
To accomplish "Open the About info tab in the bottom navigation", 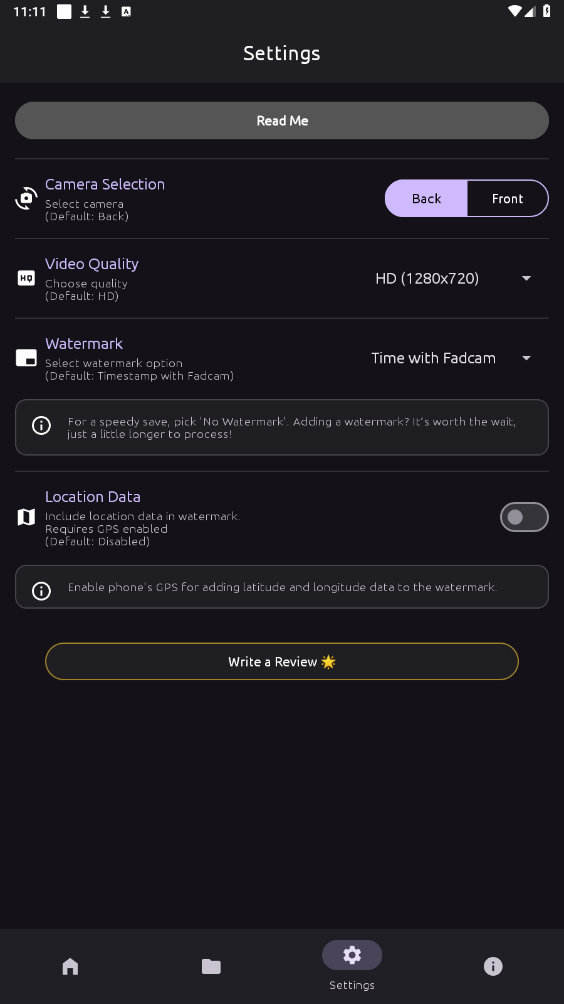I will pyautogui.click(x=493, y=966).
